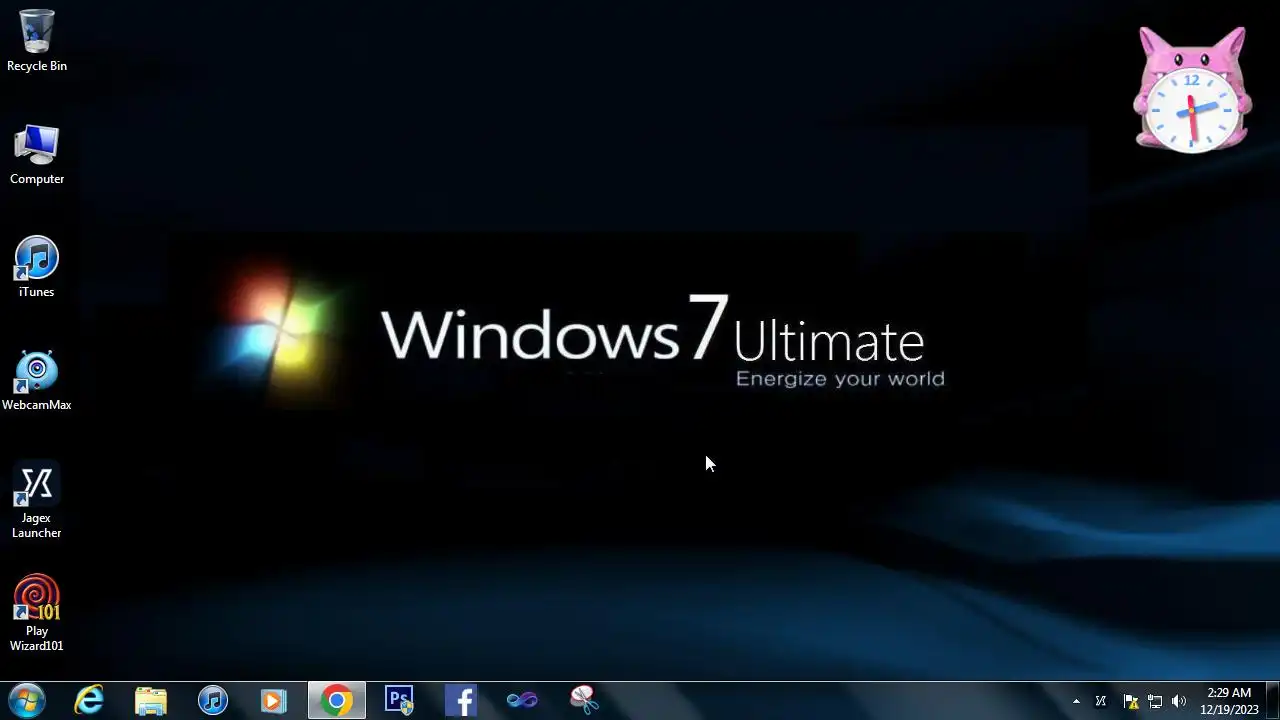Open the Windows Start menu
The width and height of the screenshot is (1280, 720).
pyautogui.click(x=27, y=700)
